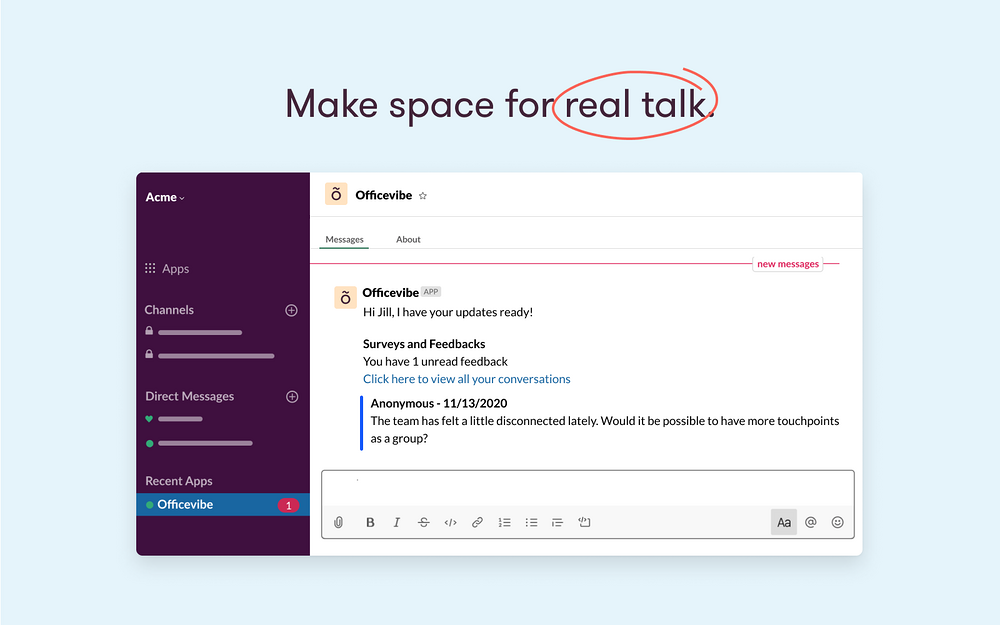Open the emoji picker smiley icon
This screenshot has width=1000, height=625.
[x=837, y=522]
